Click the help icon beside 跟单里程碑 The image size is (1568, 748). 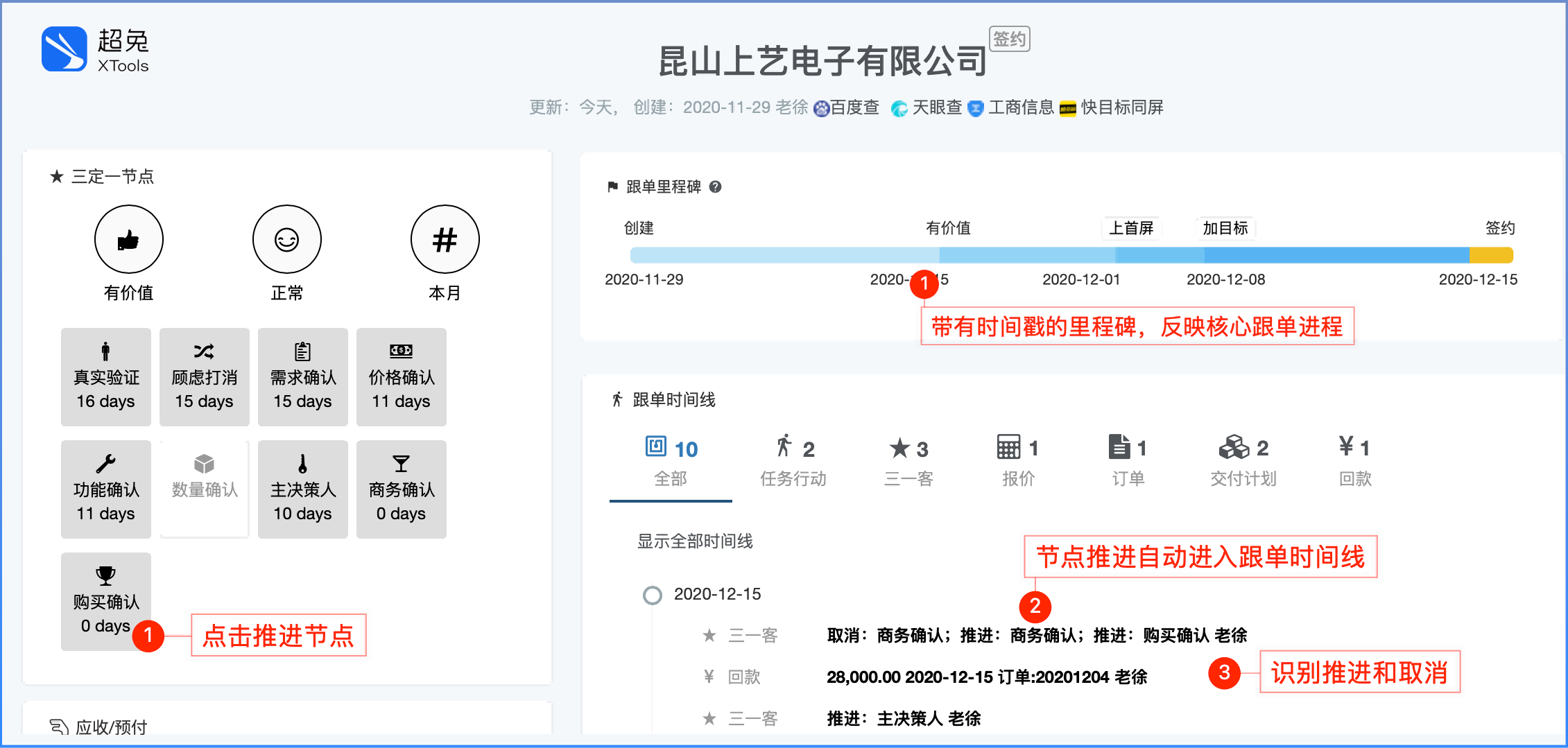pyautogui.click(x=716, y=186)
